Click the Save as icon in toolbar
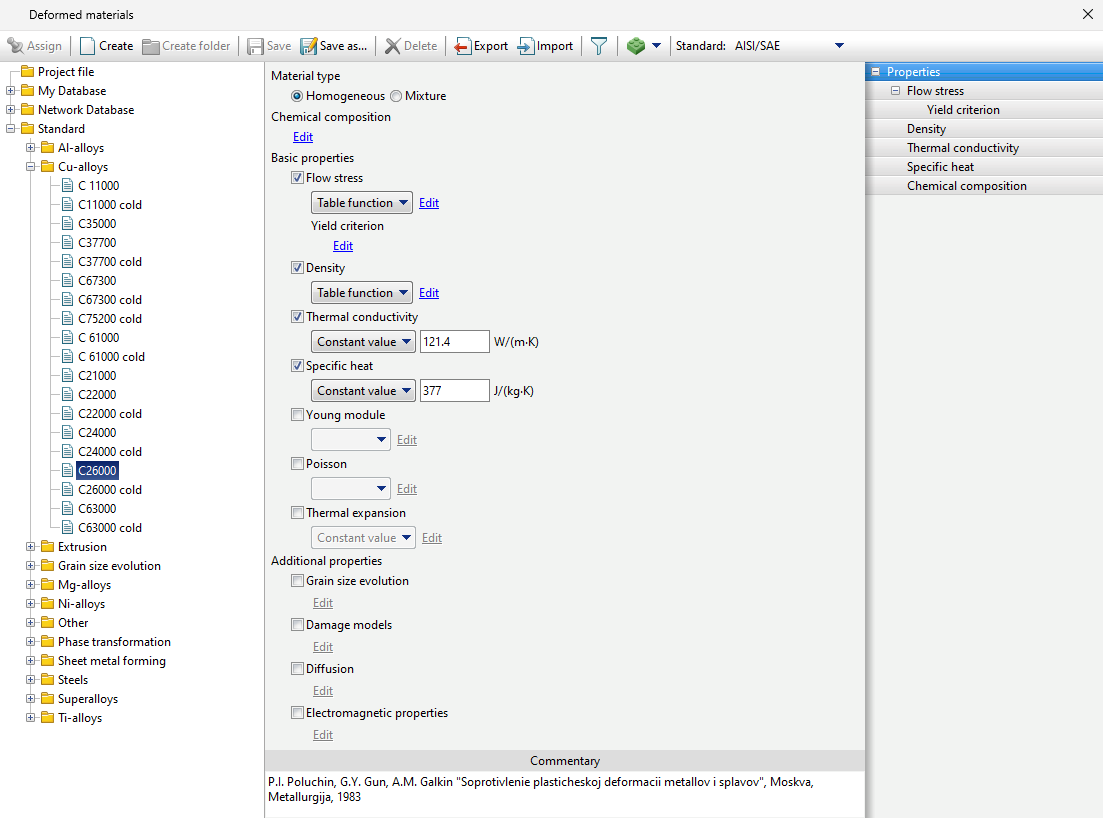 click(x=309, y=46)
